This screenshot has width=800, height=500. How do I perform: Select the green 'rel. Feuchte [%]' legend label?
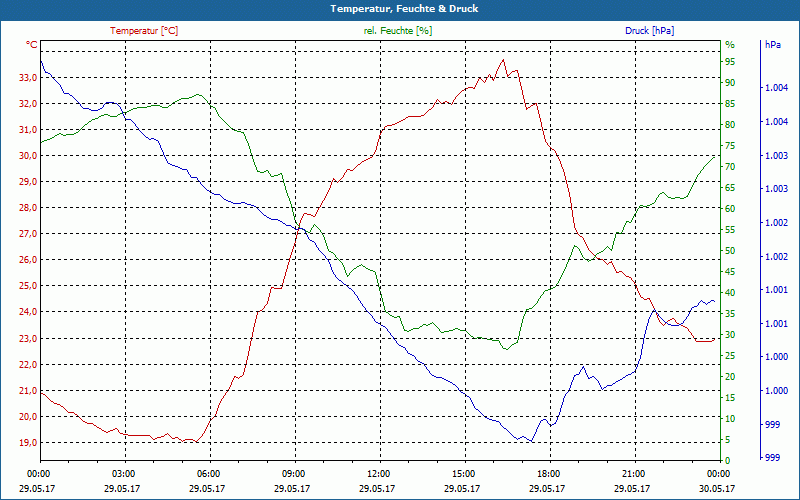coord(398,31)
